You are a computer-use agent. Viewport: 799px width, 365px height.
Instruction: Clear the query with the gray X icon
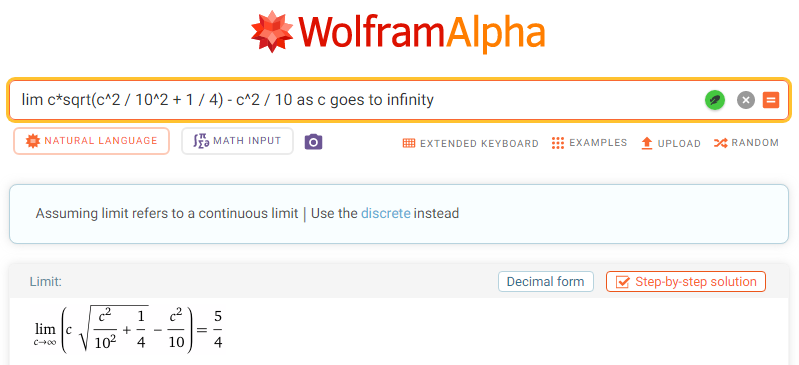pos(745,100)
